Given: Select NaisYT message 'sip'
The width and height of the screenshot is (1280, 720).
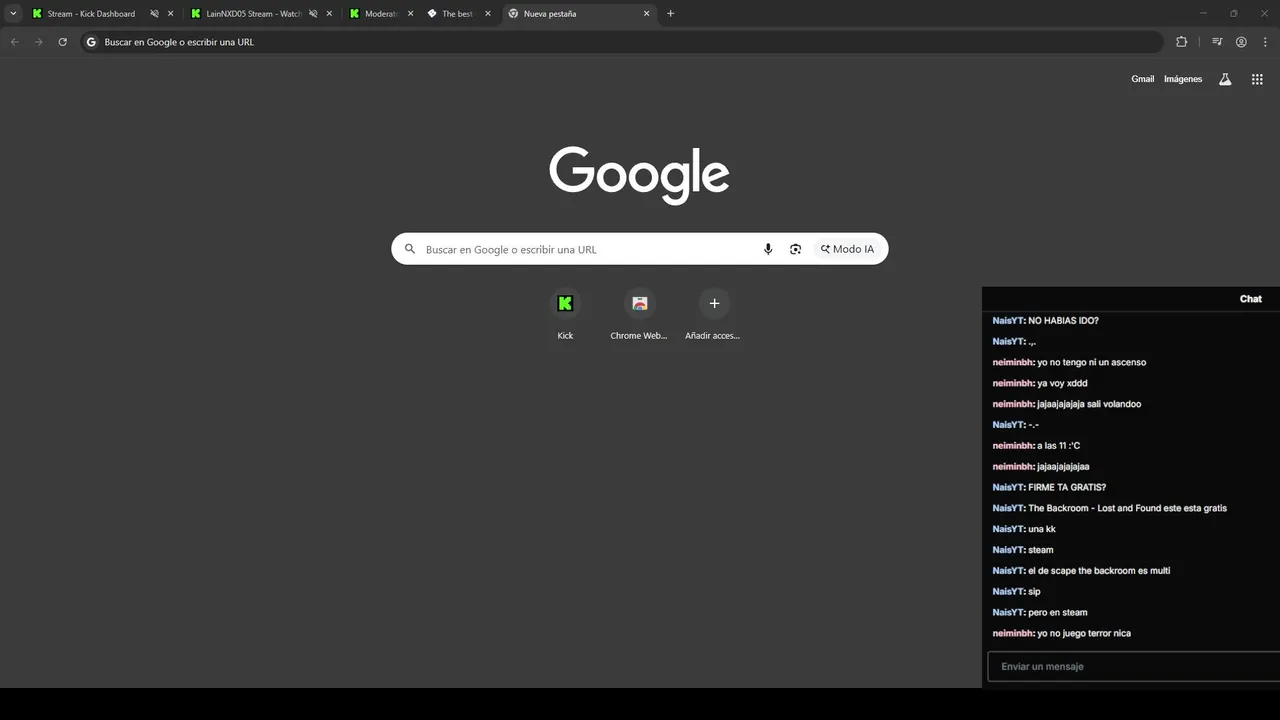Looking at the screenshot, I should [1016, 592].
